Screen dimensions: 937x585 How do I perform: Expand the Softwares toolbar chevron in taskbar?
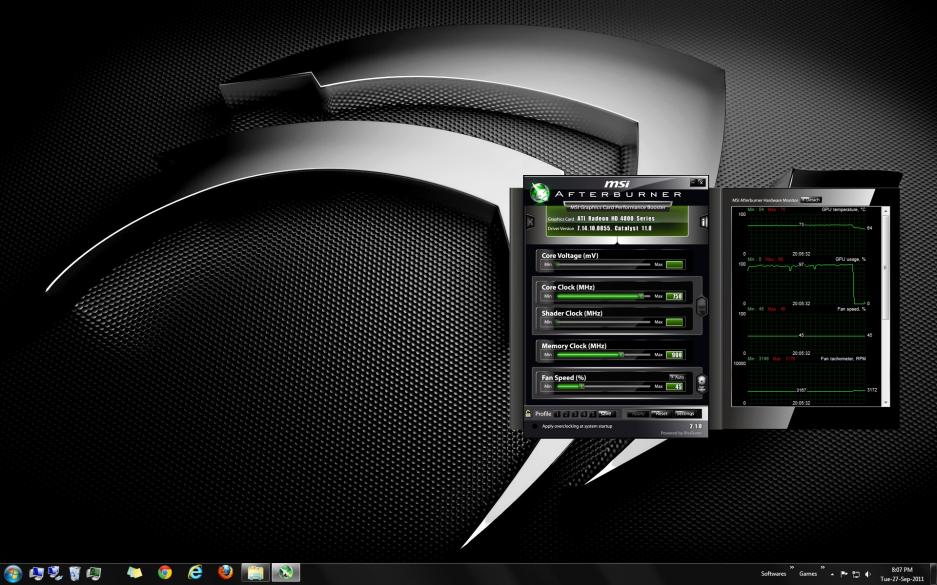792,568
